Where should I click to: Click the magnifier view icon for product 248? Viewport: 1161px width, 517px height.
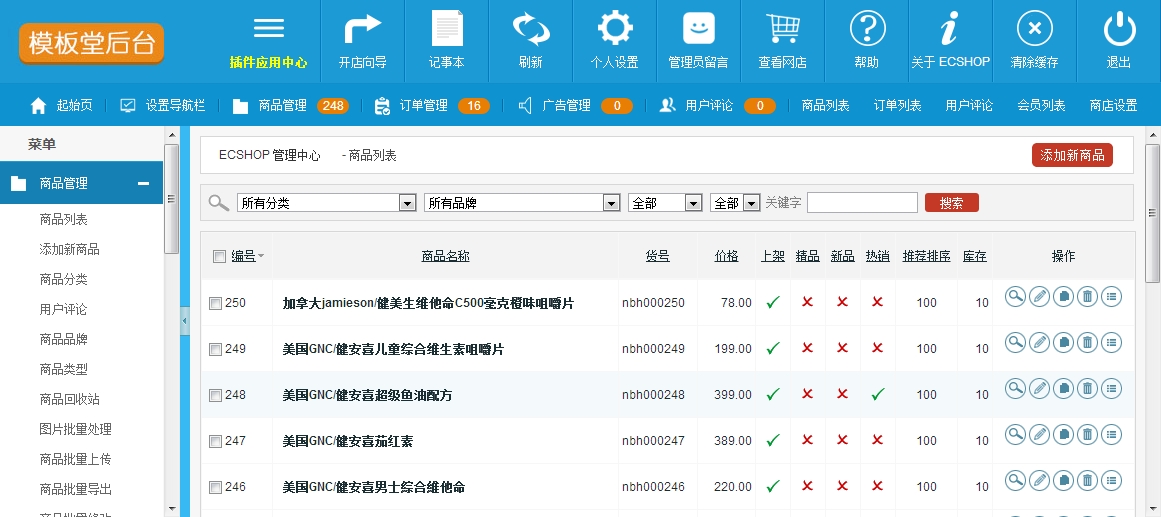coord(1016,388)
